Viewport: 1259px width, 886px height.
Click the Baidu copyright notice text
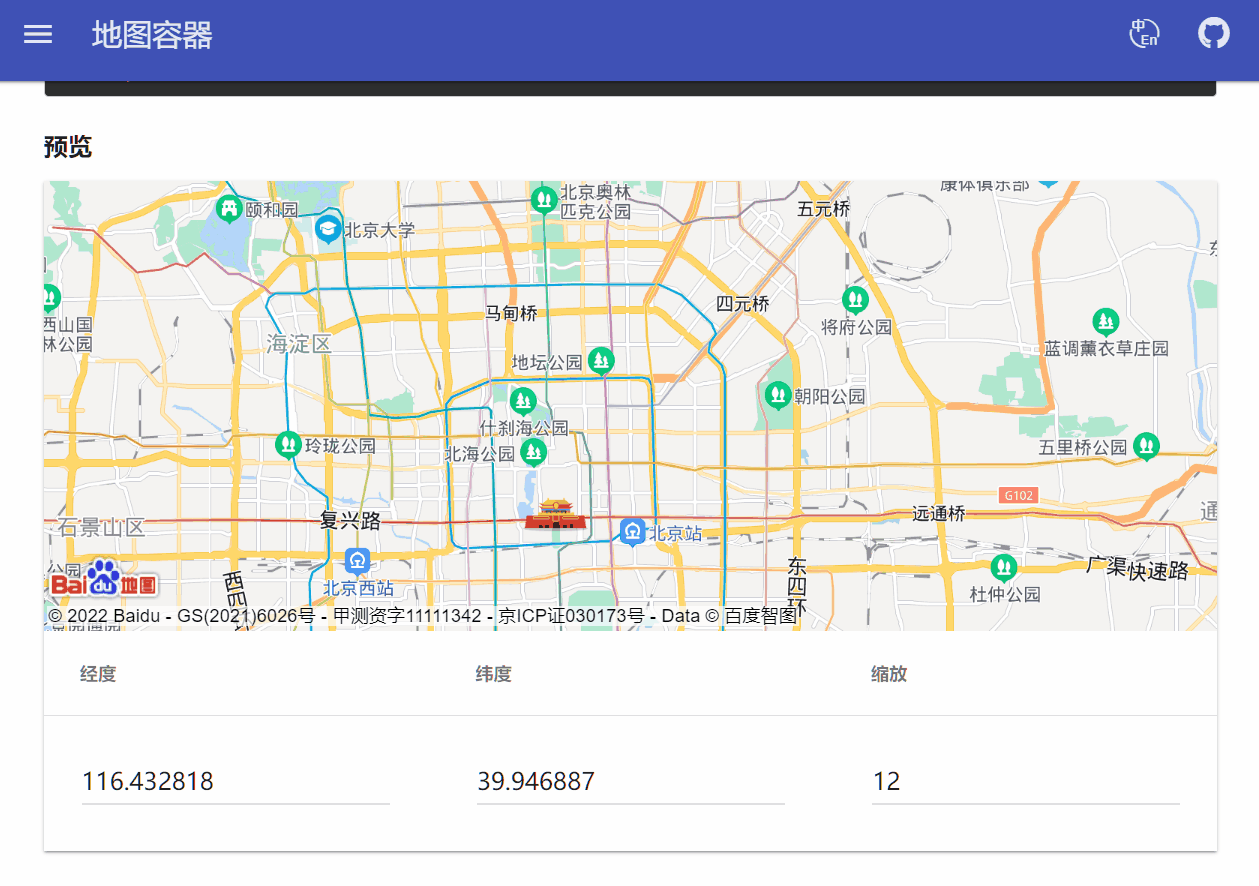422,616
